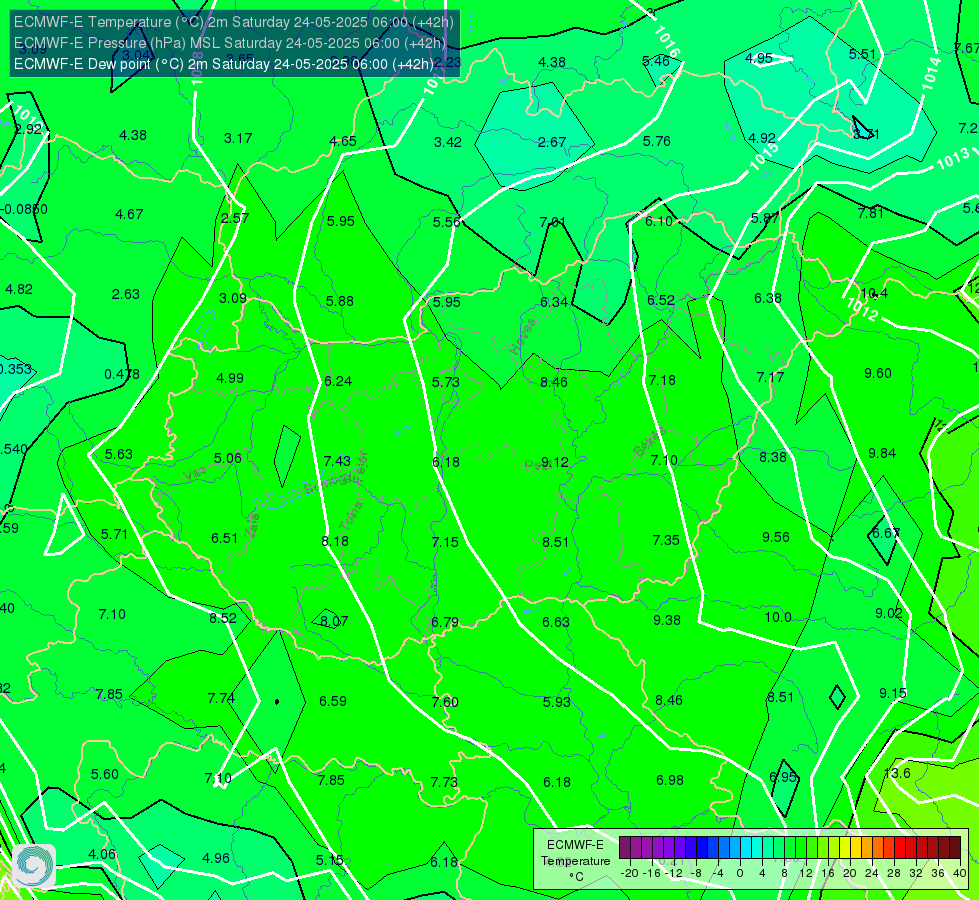Select the ECMWF-E Temperature 2m layer line
Viewport: 979px width, 900px height.
click(234, 22)
